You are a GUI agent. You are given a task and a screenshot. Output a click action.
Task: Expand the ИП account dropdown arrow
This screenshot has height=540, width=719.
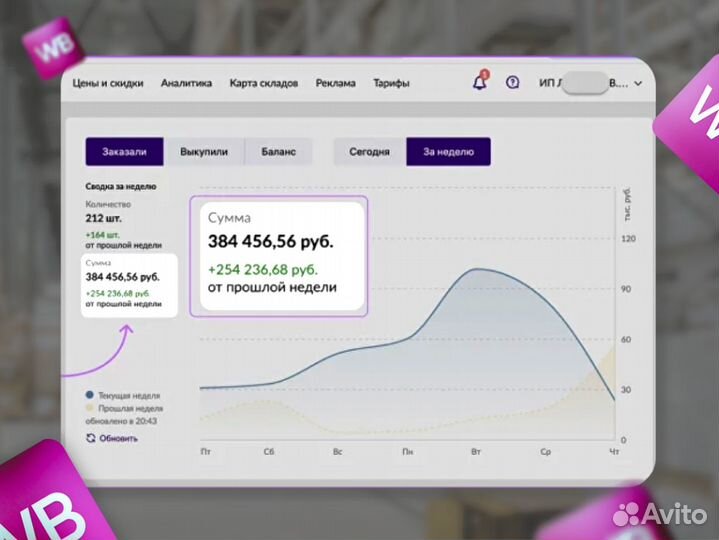click(639, 83)
